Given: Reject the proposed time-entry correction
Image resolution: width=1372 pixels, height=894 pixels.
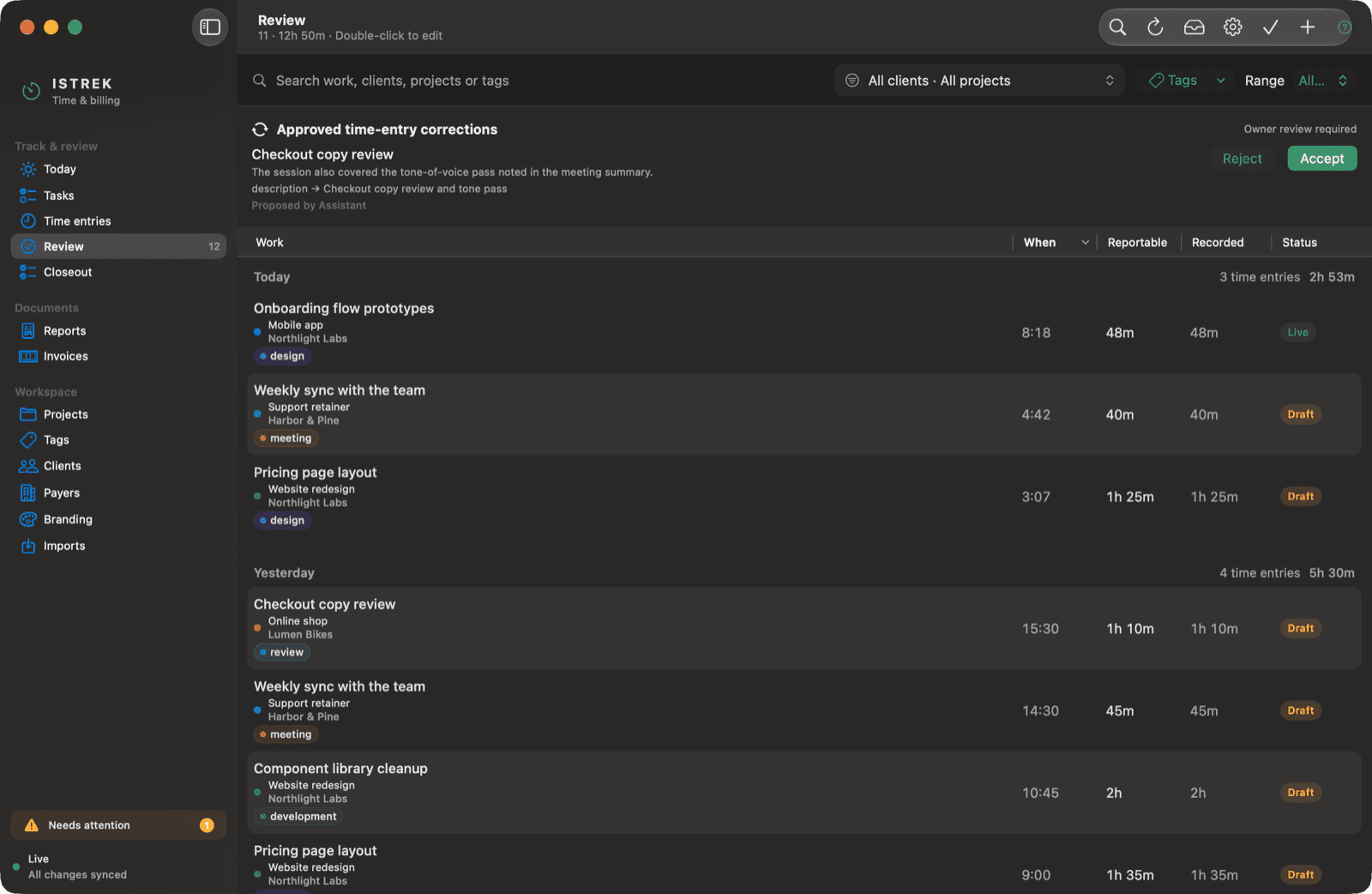Looking at the screenshot, I should click(1242, 159).
